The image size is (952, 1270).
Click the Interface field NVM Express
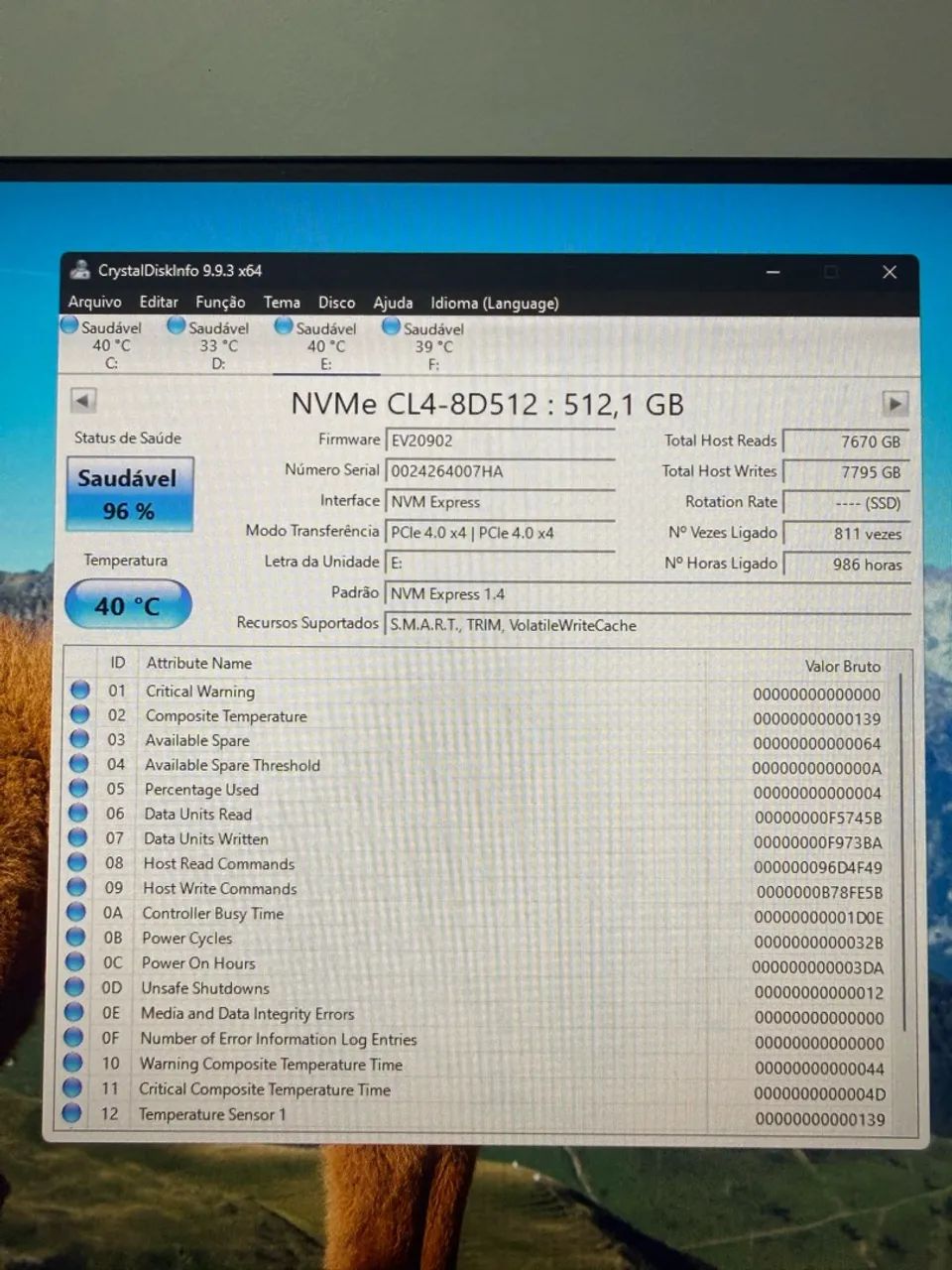500,502
